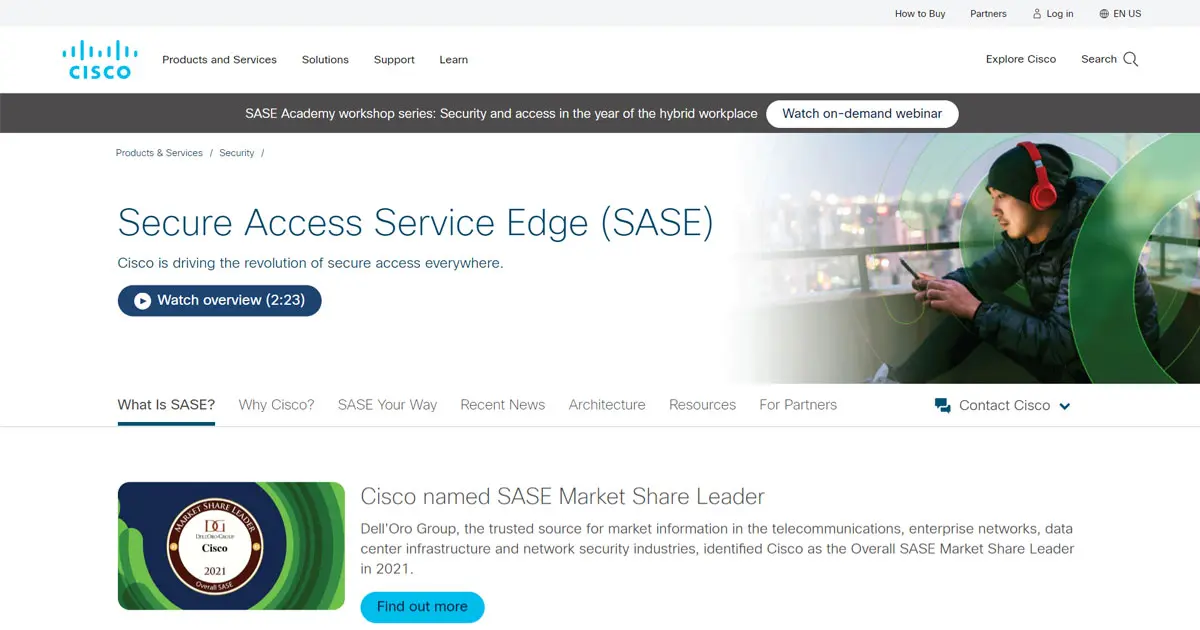Image resolution: width=1200 pixels, height=630 pixels.
Task: Click the play icon on Watch overview
Action: (x=143, y=301)
